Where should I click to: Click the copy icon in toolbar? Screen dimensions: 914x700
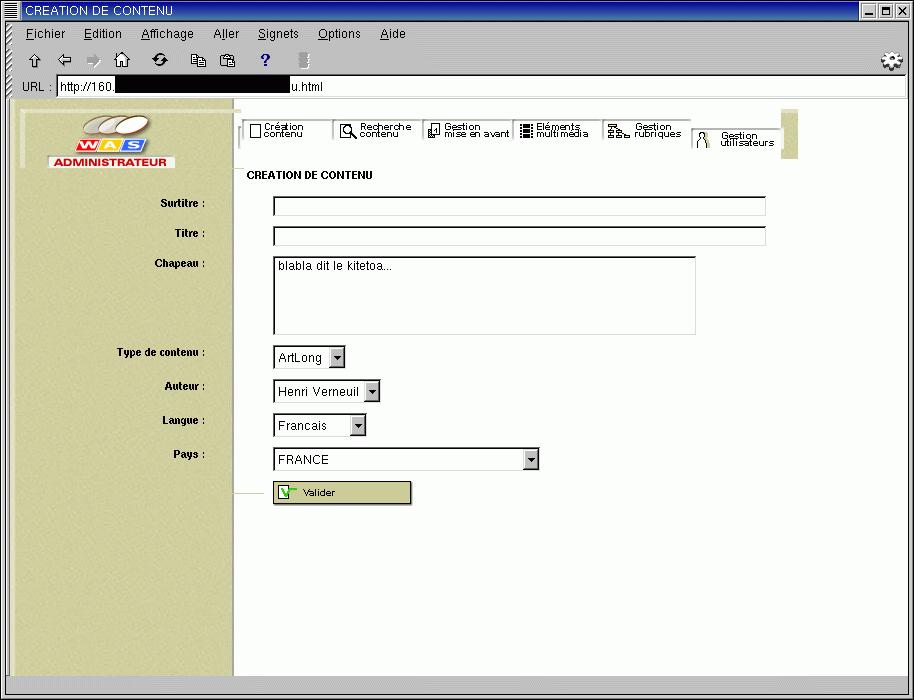coord(199,61)
